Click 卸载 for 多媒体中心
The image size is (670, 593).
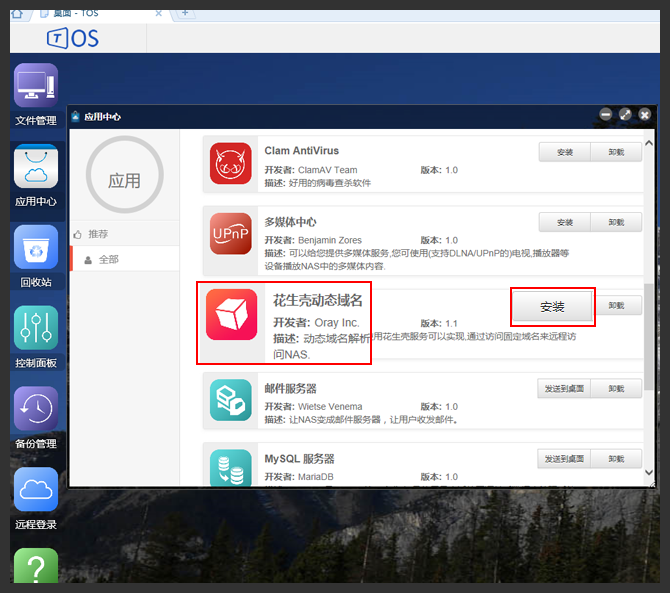[x=616, y=222]
